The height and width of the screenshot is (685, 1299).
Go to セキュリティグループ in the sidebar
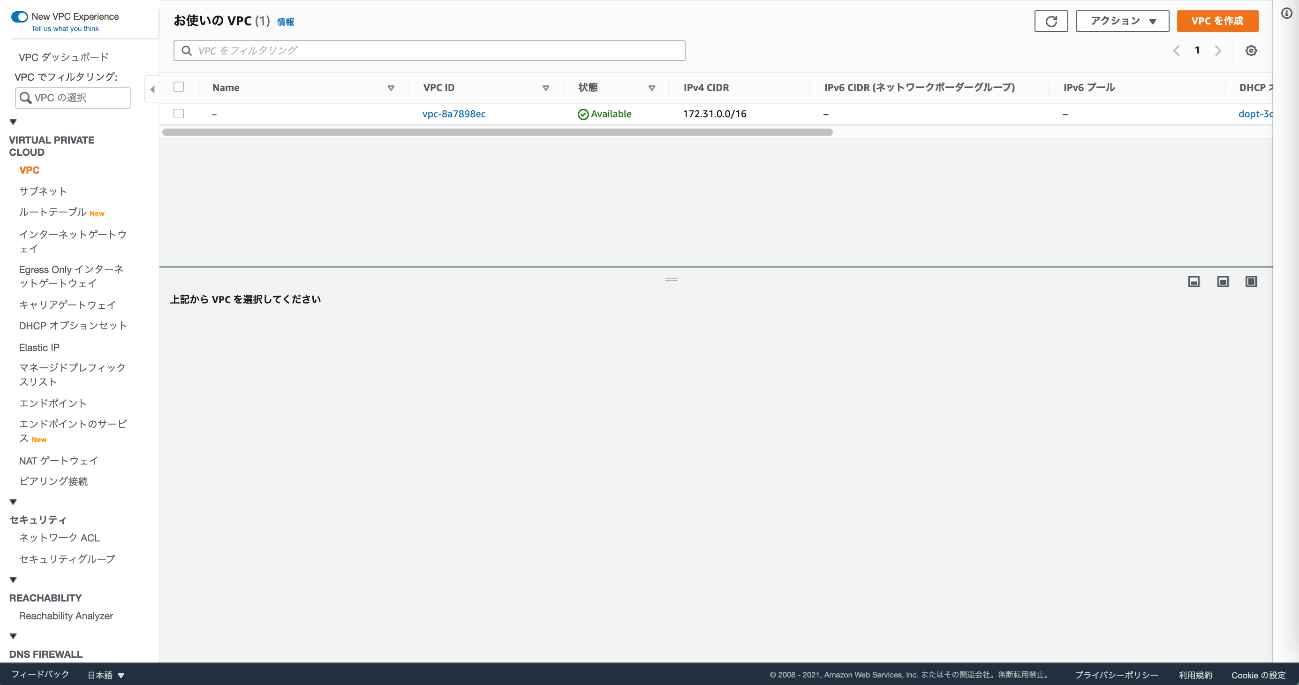[67, 559]
